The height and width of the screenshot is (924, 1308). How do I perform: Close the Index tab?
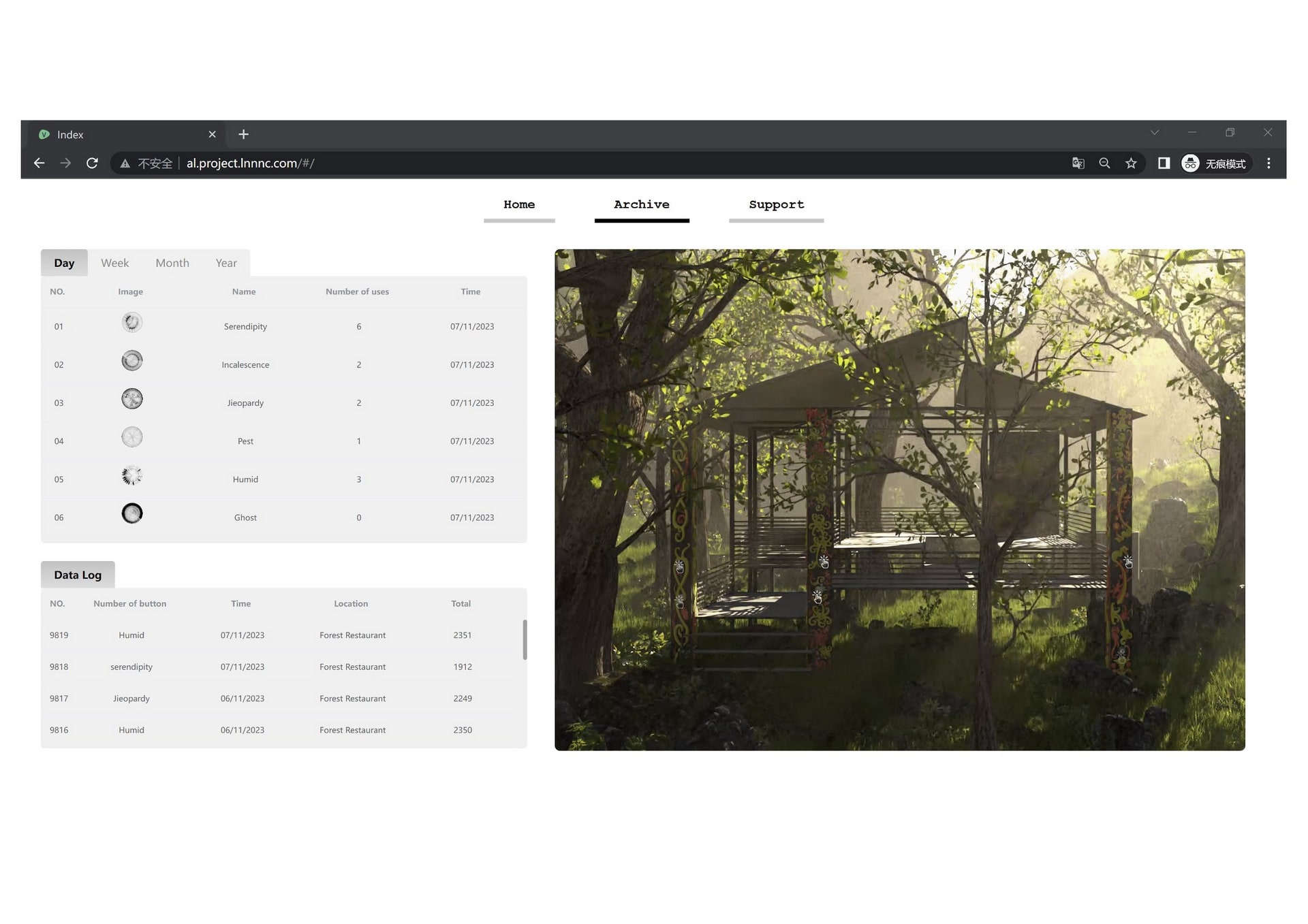point(212,135)
